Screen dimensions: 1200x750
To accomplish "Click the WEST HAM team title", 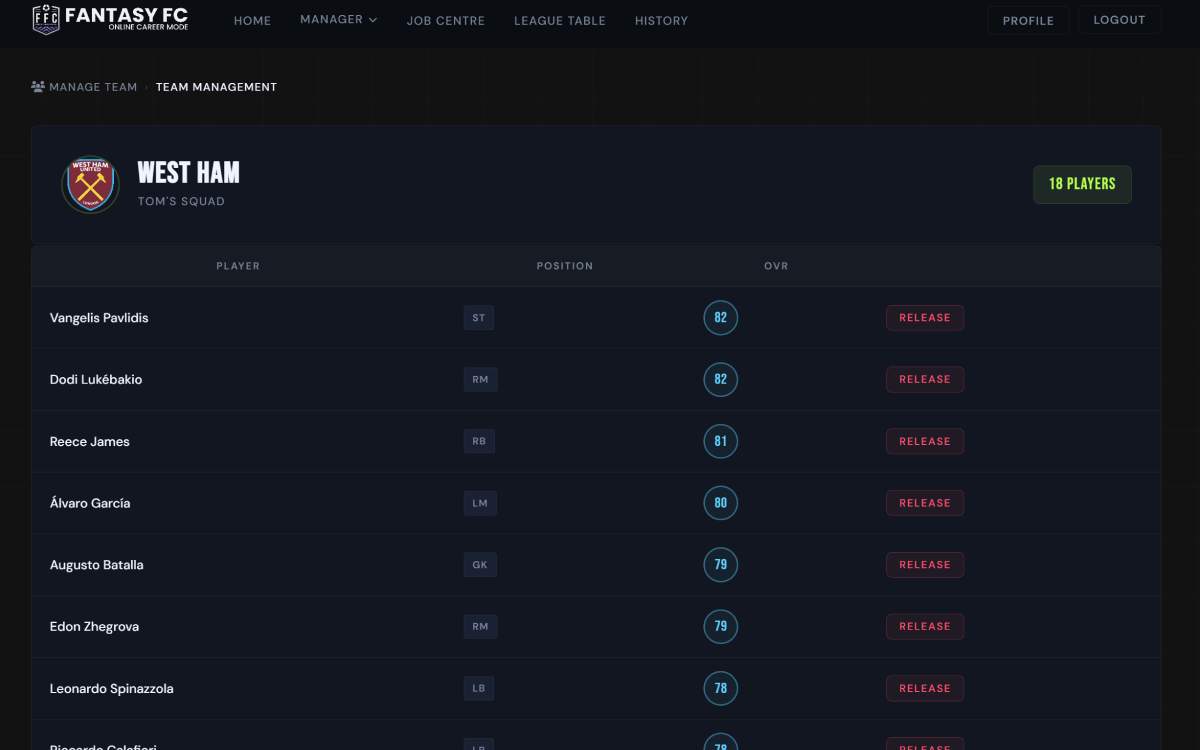I will click(x=188, y=173).
